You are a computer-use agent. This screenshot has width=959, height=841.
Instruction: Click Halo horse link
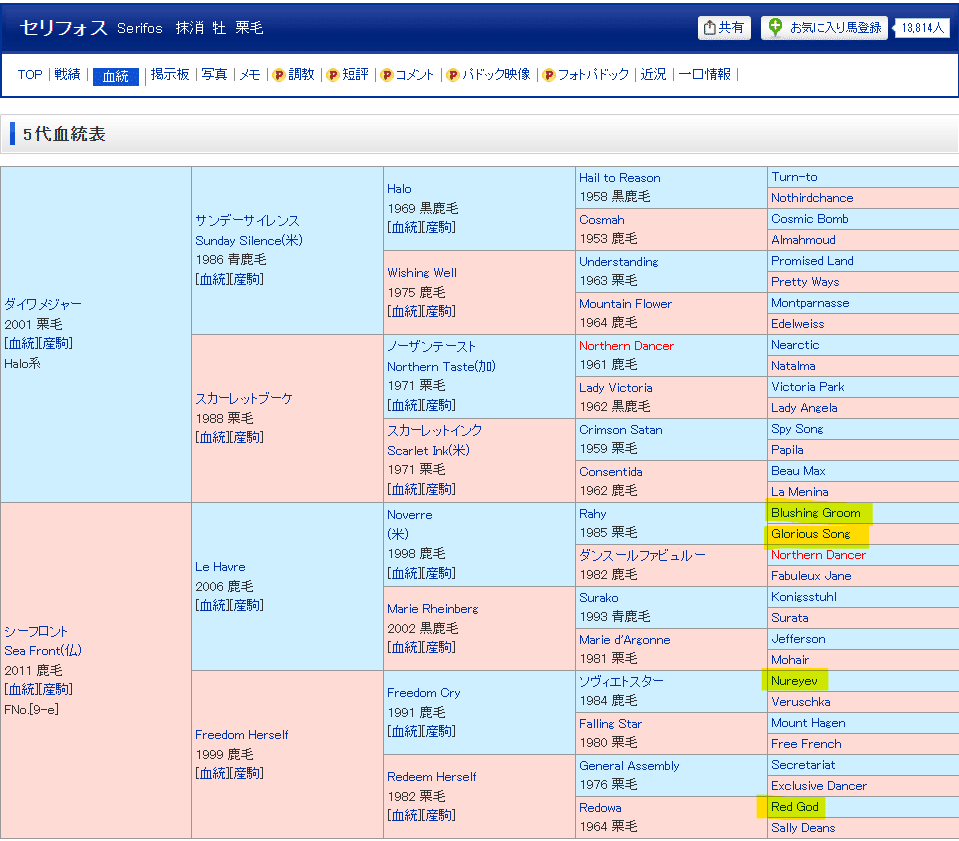tap(399, 189)
